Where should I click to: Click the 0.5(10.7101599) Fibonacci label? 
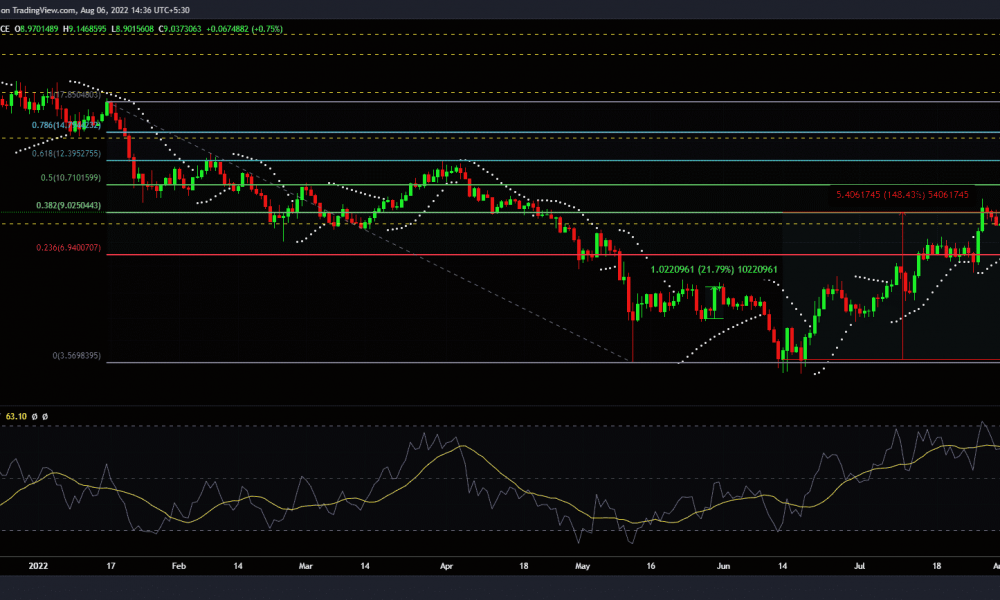pyautogui.click(x=71, y=178)
